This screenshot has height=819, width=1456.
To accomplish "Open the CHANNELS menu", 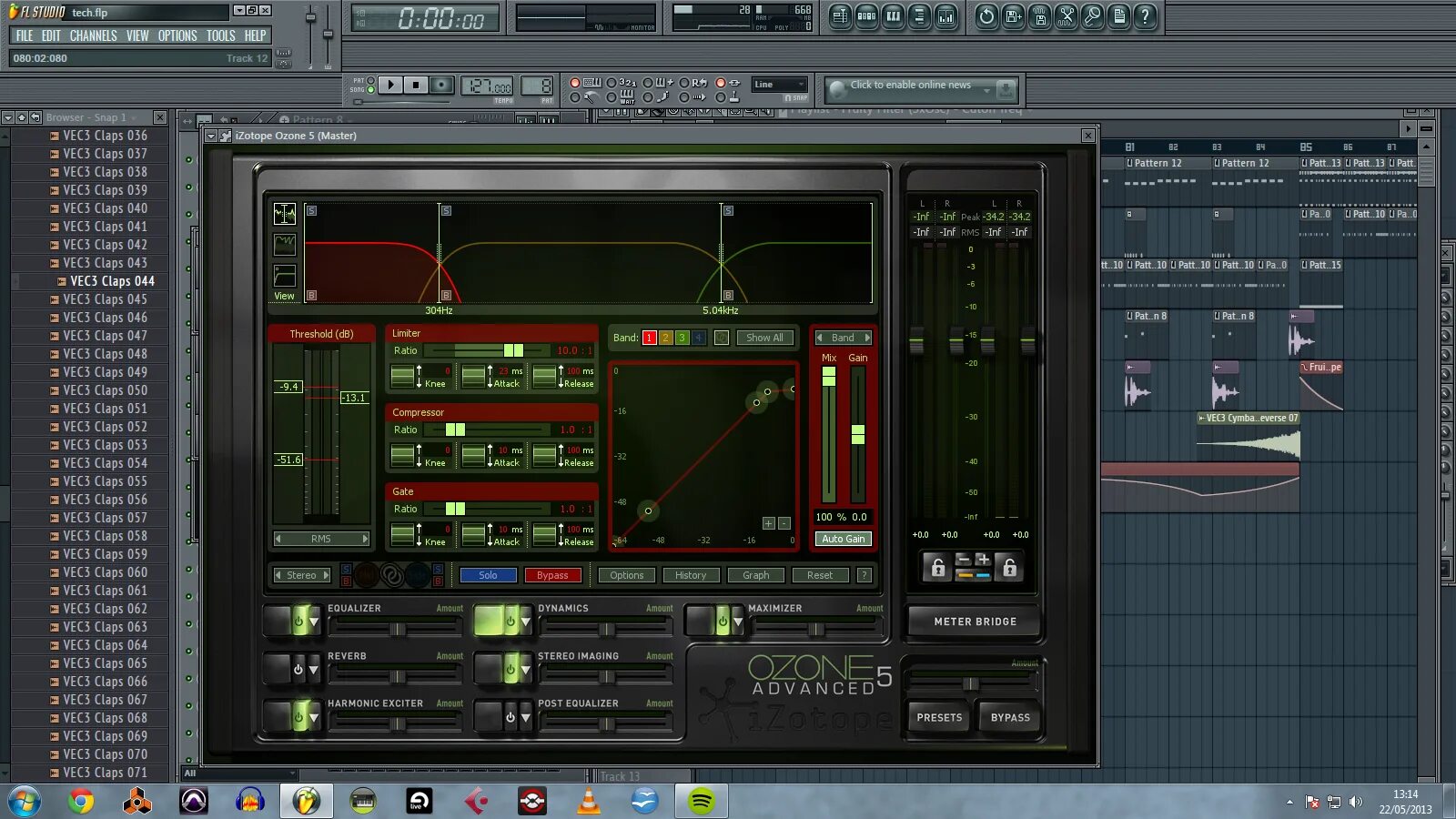I will tap(93, 35).
